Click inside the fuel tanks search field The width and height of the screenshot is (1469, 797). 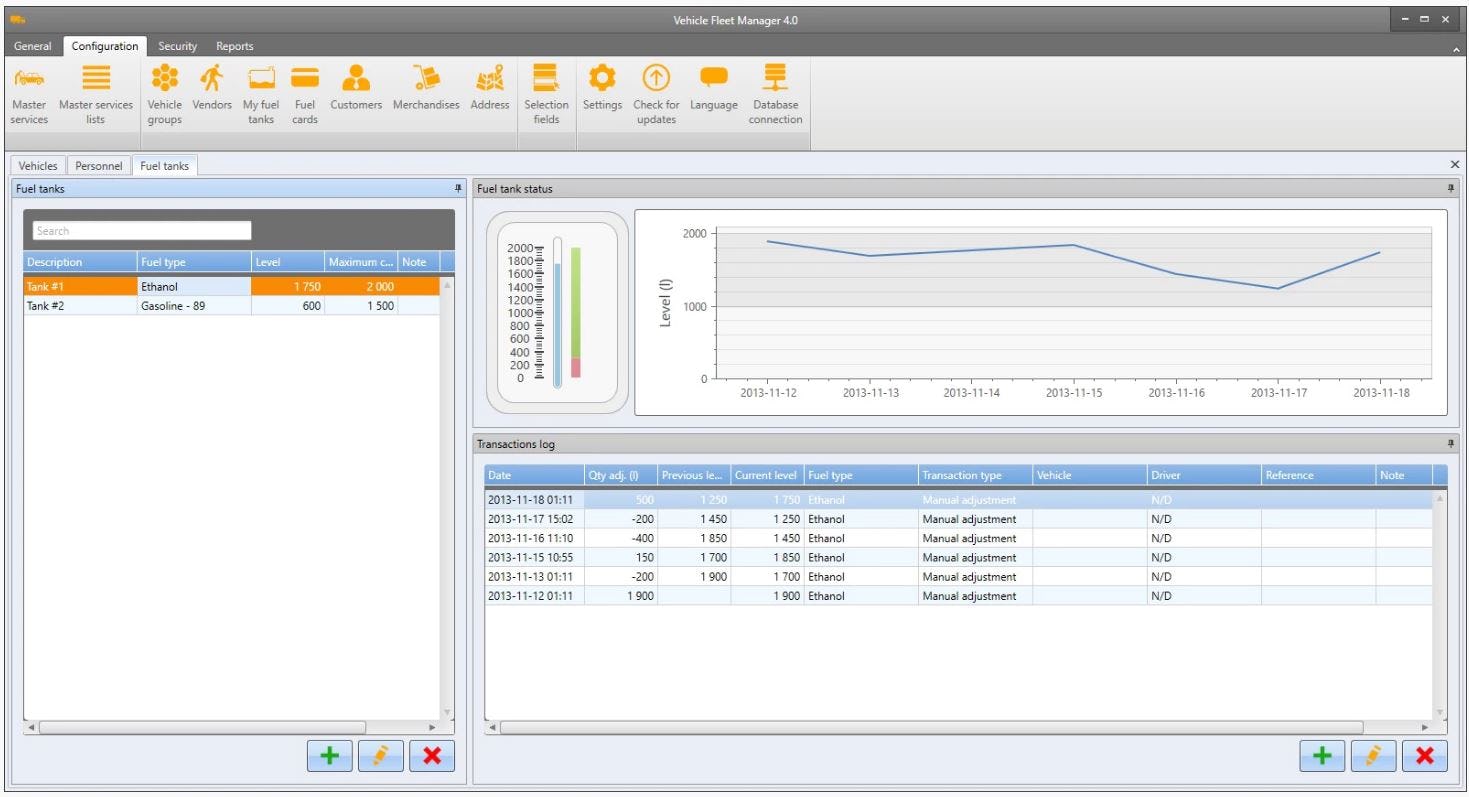point(141,229)
